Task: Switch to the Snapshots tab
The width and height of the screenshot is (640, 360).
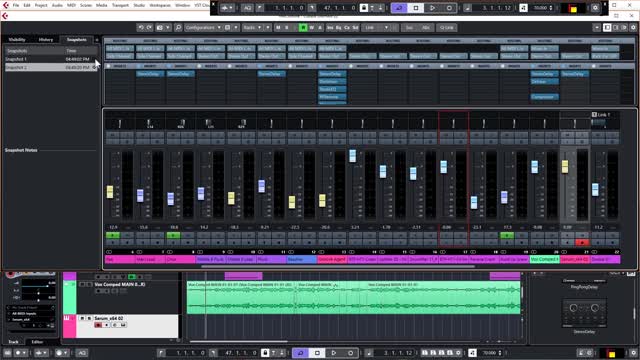Action: coord(77,40)
